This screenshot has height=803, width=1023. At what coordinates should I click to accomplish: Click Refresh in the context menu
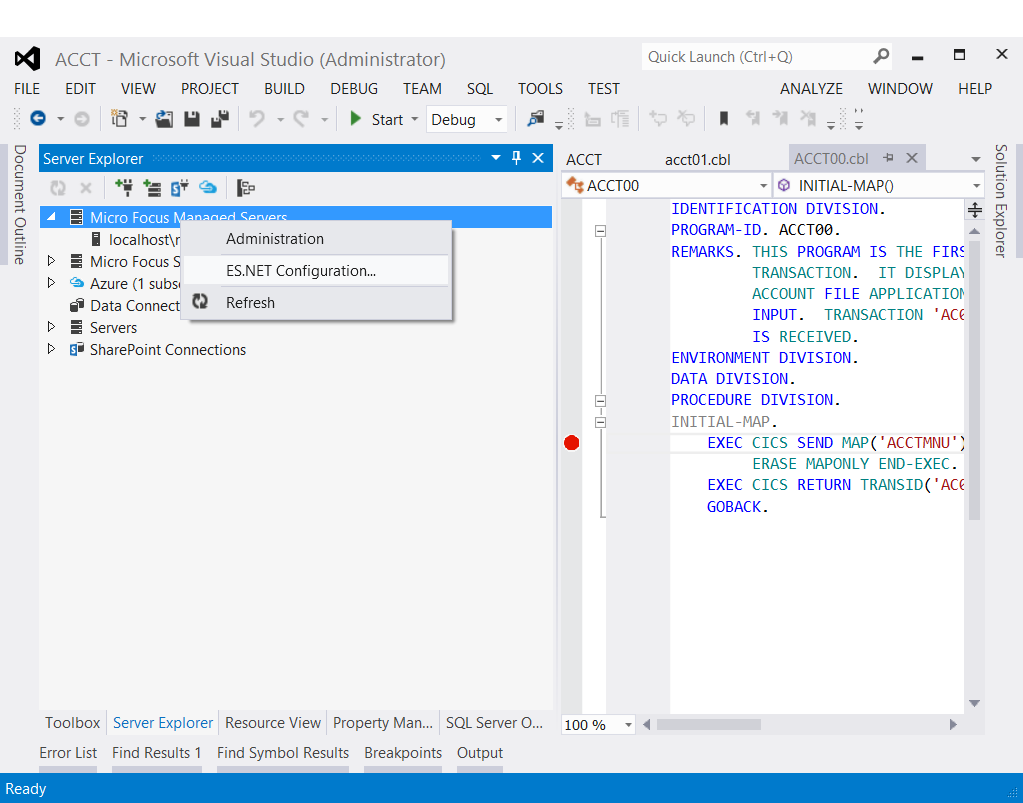(x=250, y=302)
